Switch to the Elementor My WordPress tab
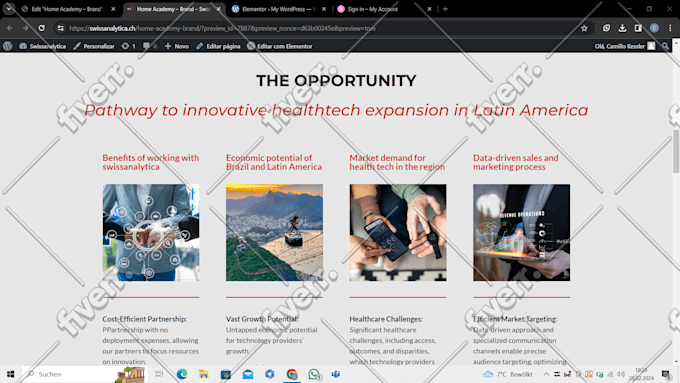This screenshot has width=680, height=383. click(278, 9)
